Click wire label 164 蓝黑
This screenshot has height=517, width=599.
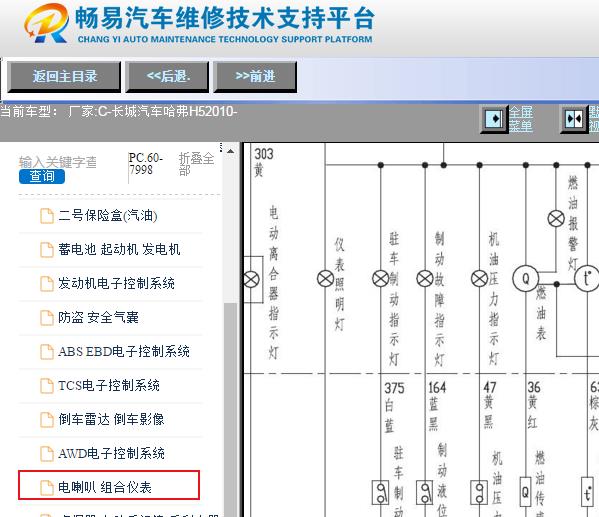(437, 406)
